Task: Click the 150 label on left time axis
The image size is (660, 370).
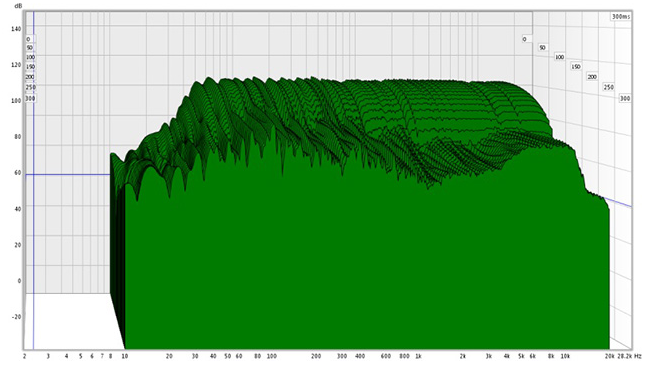Action: pyautogui.click(x=30, y=67)
